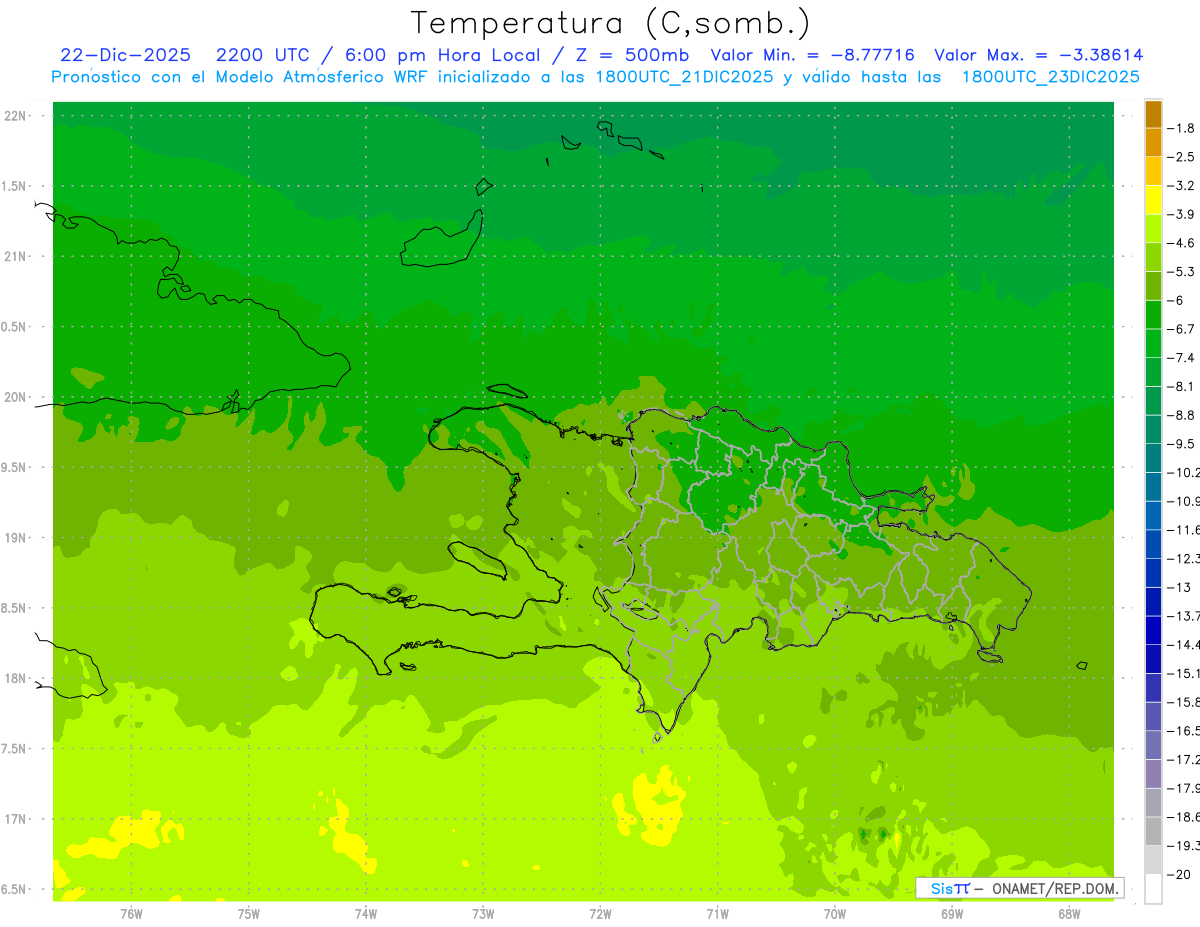Viewport: 1200px width, 927px height.
Task: Pick the teal swatch between -8.8 and -9.5
Action: (1153, 429)
